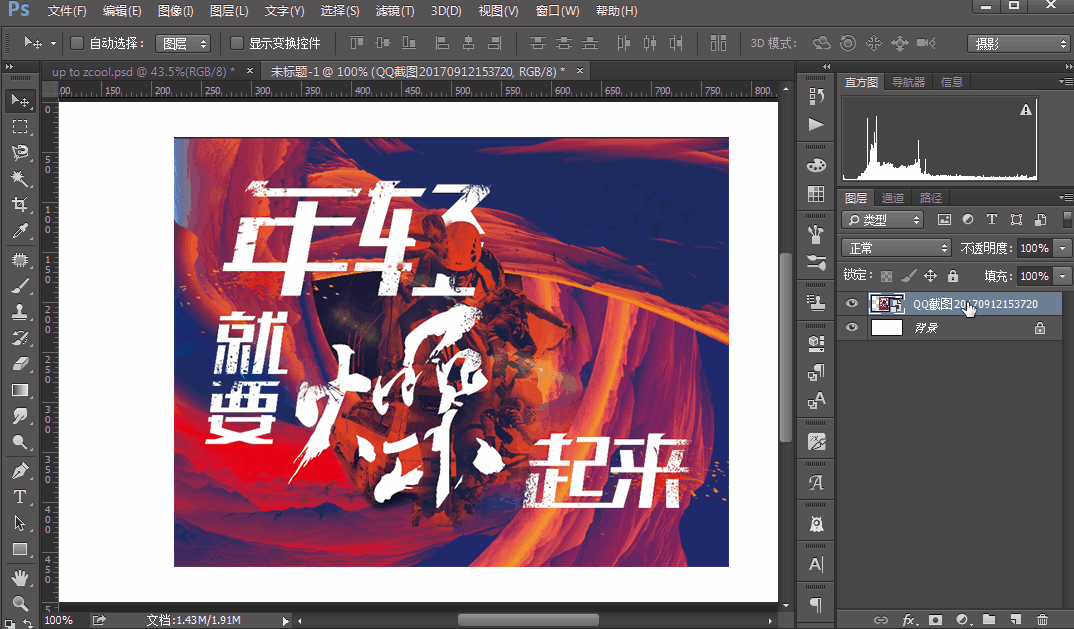Open the Character panel icon
The width and height of the screenshot is (1074, 629).
point(816,565)
